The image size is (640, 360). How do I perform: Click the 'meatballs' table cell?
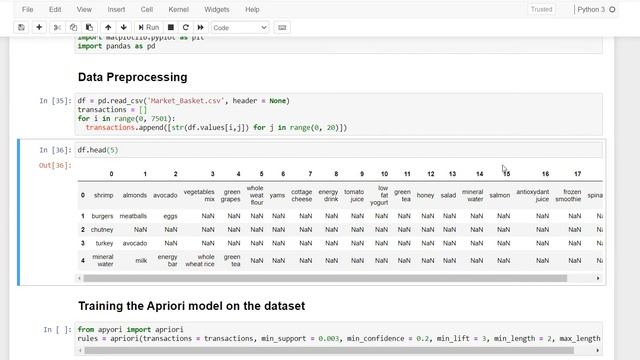133,216
